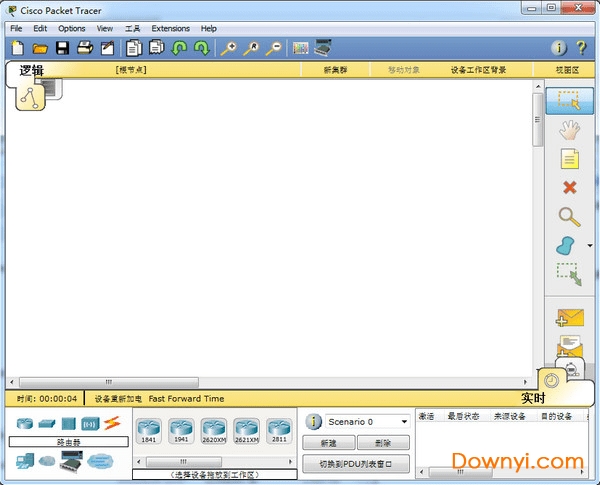Pick the Inspect magnifier tool

(569, 216)
